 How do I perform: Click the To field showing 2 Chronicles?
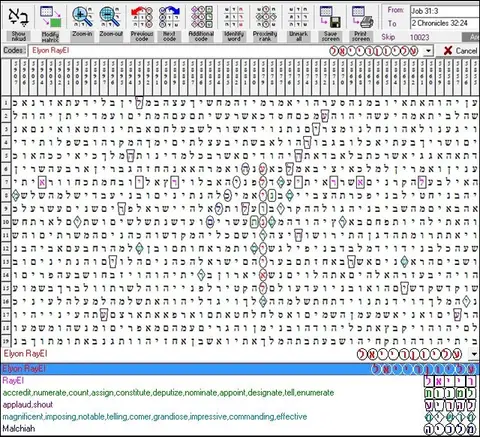(445, 23)
